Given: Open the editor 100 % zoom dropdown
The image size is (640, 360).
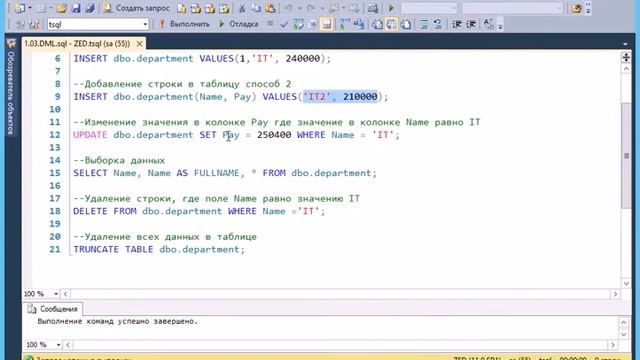Looking at the screenshot, I should click(x=56, y=294).
